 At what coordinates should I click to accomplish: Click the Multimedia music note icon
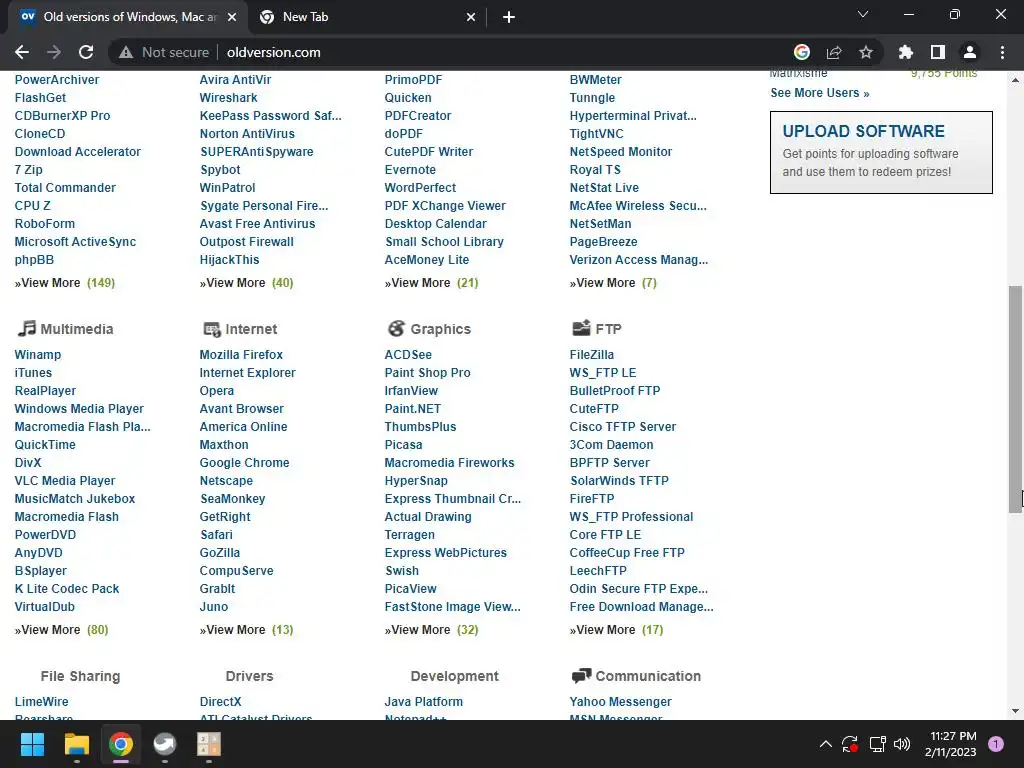pos(26,328)
